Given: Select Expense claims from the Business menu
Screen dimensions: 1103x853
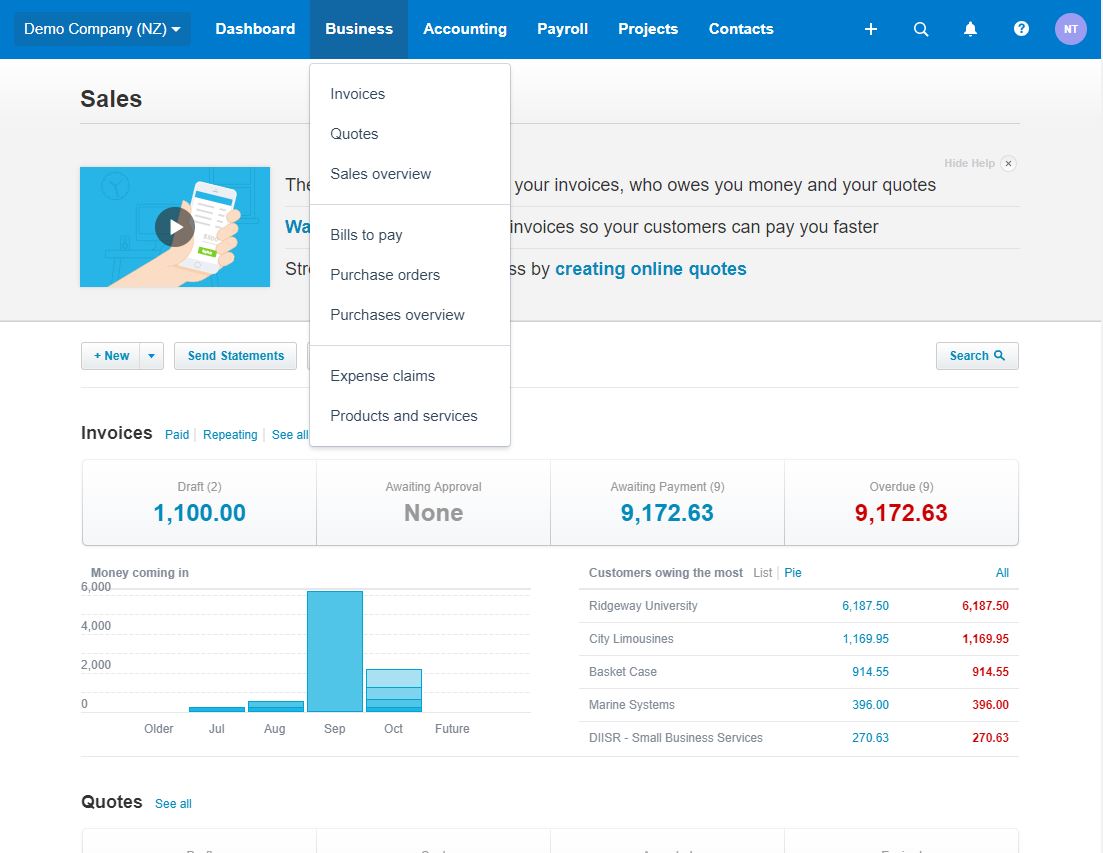Looking at the screenshot, I should [x=382, y=375].
